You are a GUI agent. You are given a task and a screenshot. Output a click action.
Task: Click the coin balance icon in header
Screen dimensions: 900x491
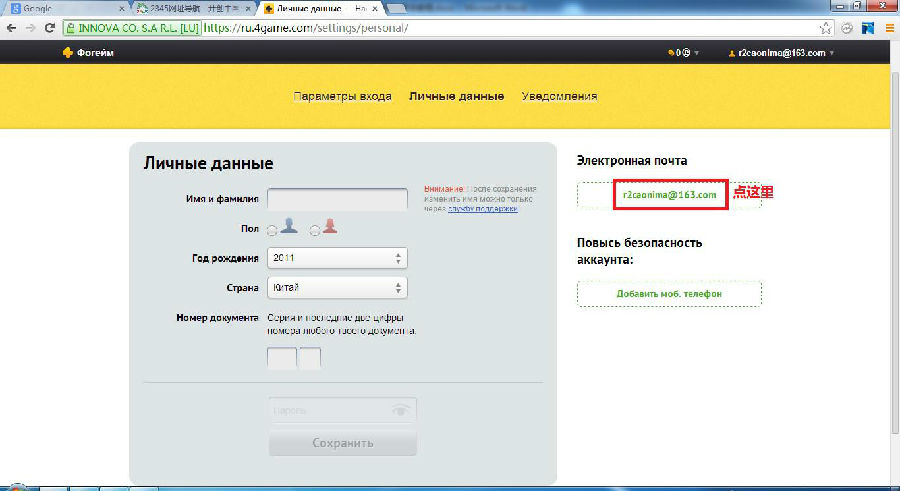(671, 53)
